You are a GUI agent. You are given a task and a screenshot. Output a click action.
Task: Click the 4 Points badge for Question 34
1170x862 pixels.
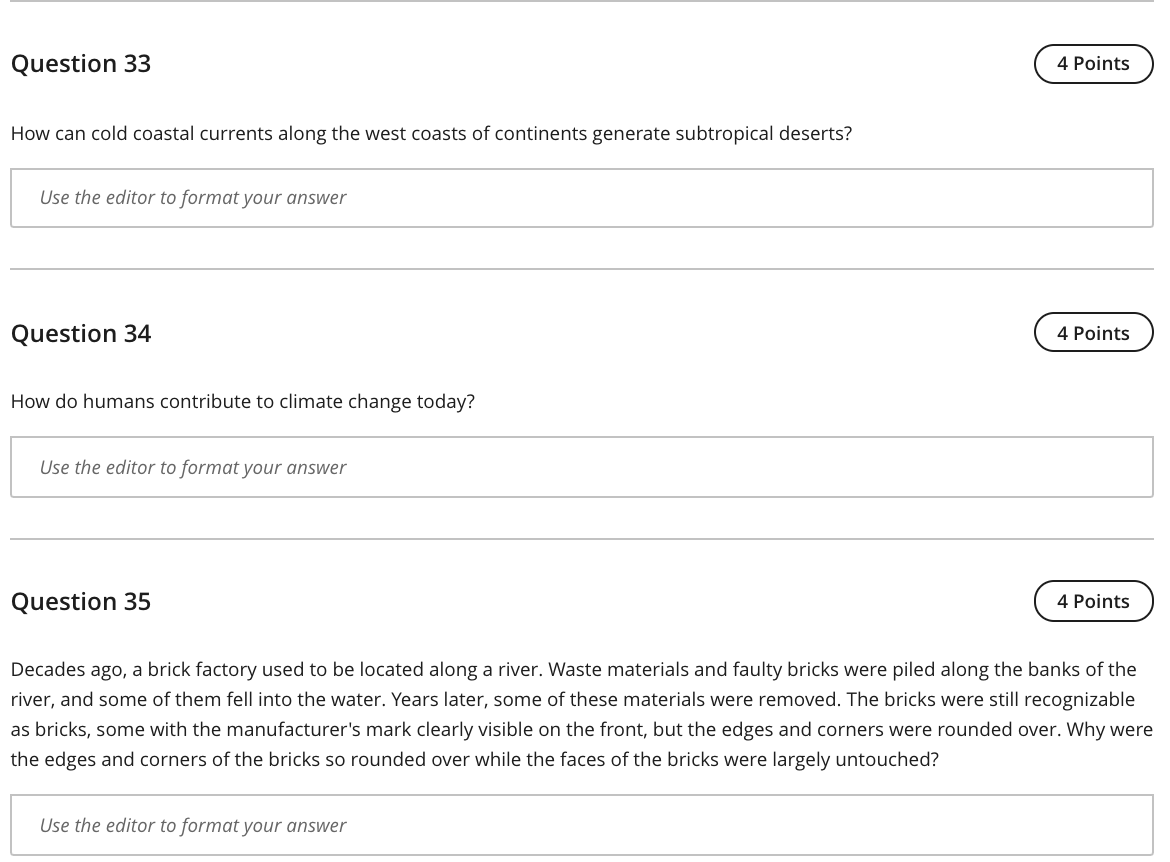click(1093, 333)
